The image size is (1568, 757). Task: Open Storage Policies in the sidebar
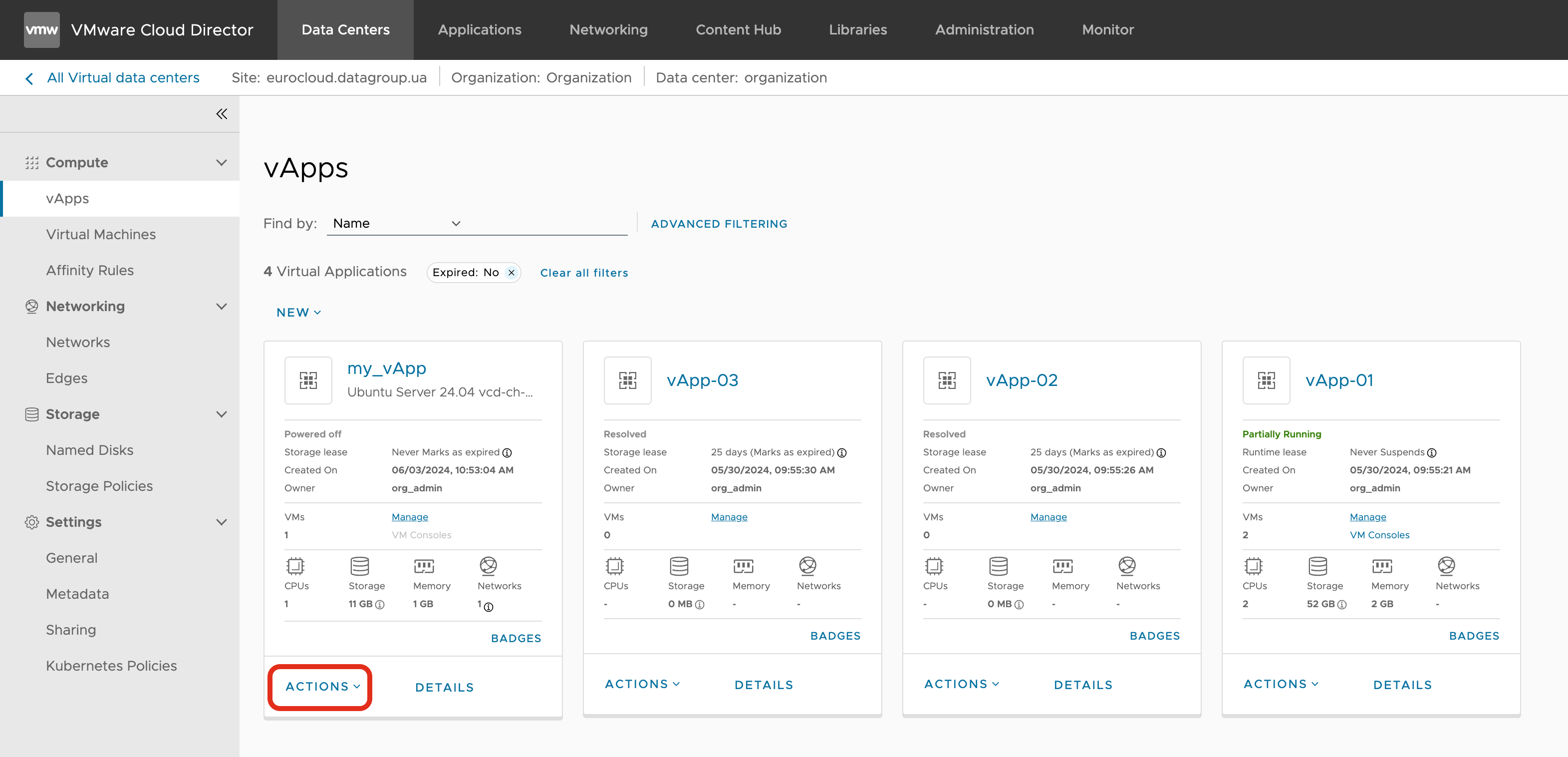tap(100, 486)
